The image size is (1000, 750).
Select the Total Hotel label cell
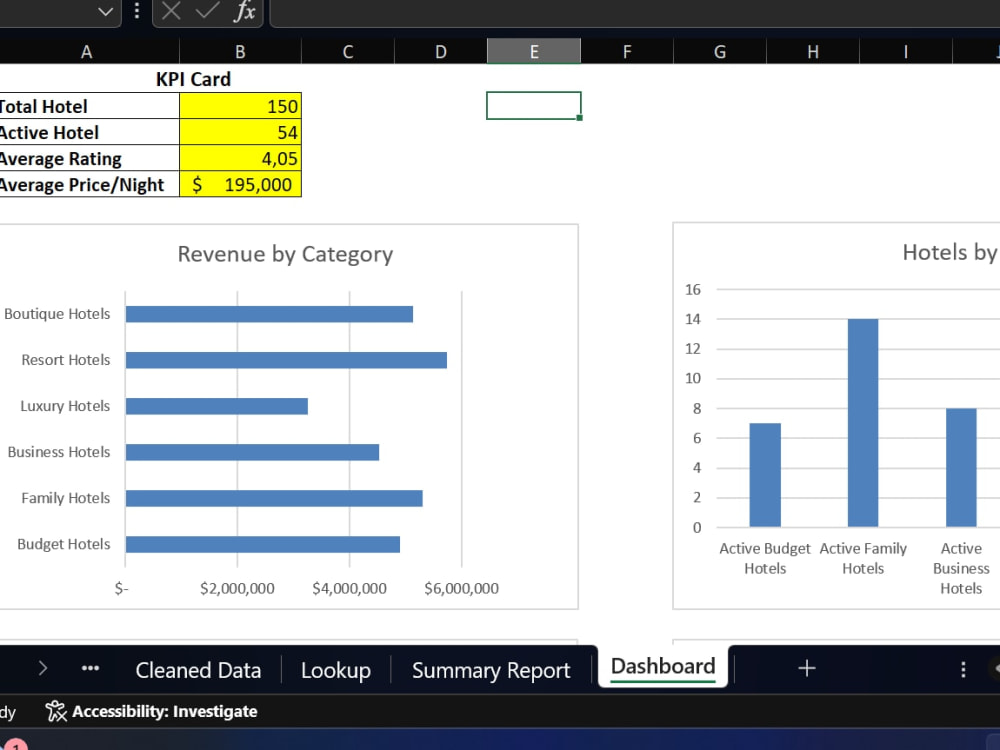(x=89, y=107)
